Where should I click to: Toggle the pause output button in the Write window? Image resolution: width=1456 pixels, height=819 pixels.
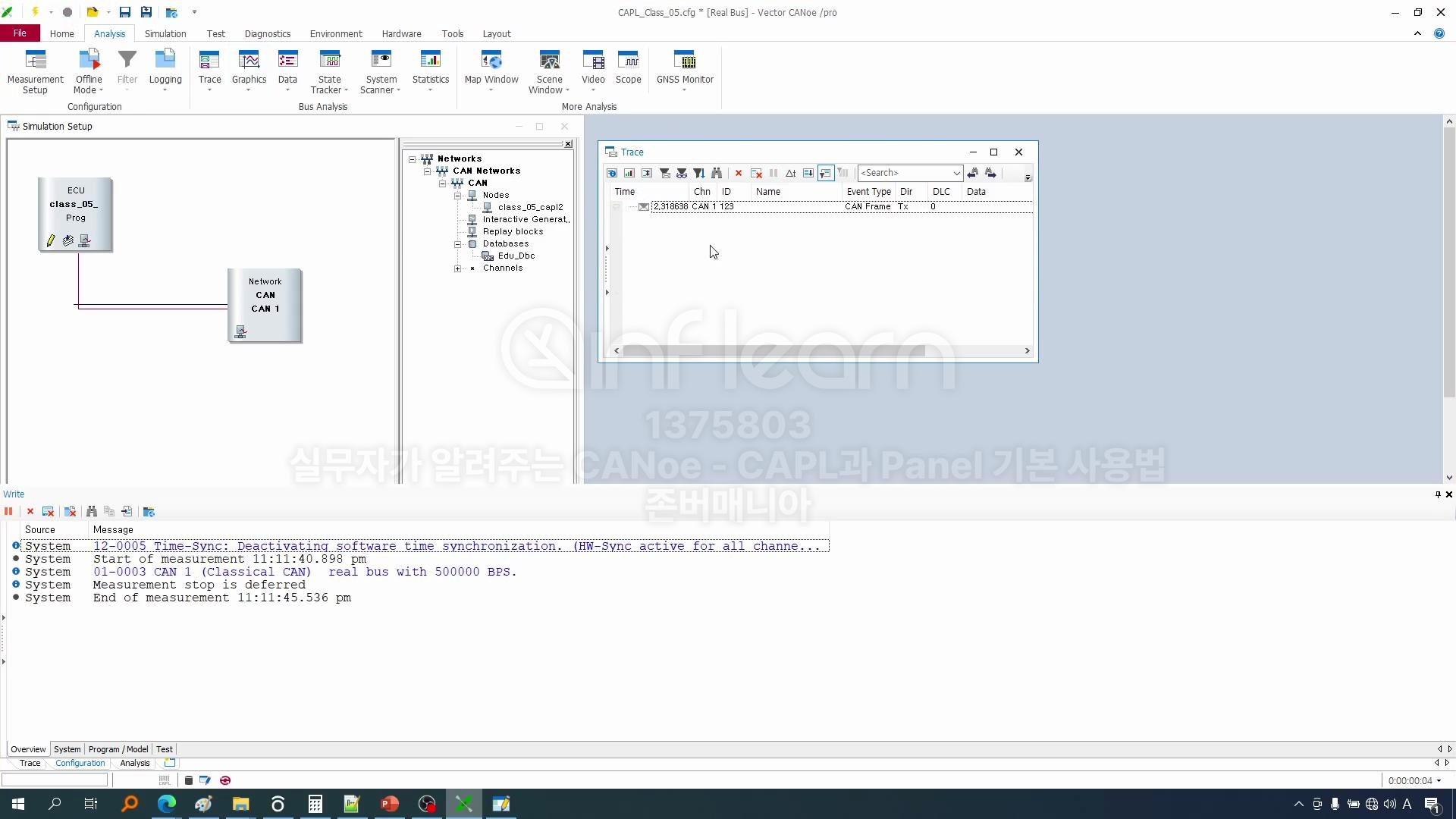tap(8, 512)
